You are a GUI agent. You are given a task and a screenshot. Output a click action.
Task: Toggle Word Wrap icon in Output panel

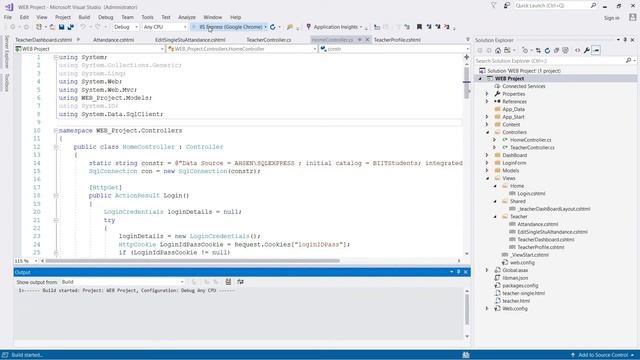[240, 282]
